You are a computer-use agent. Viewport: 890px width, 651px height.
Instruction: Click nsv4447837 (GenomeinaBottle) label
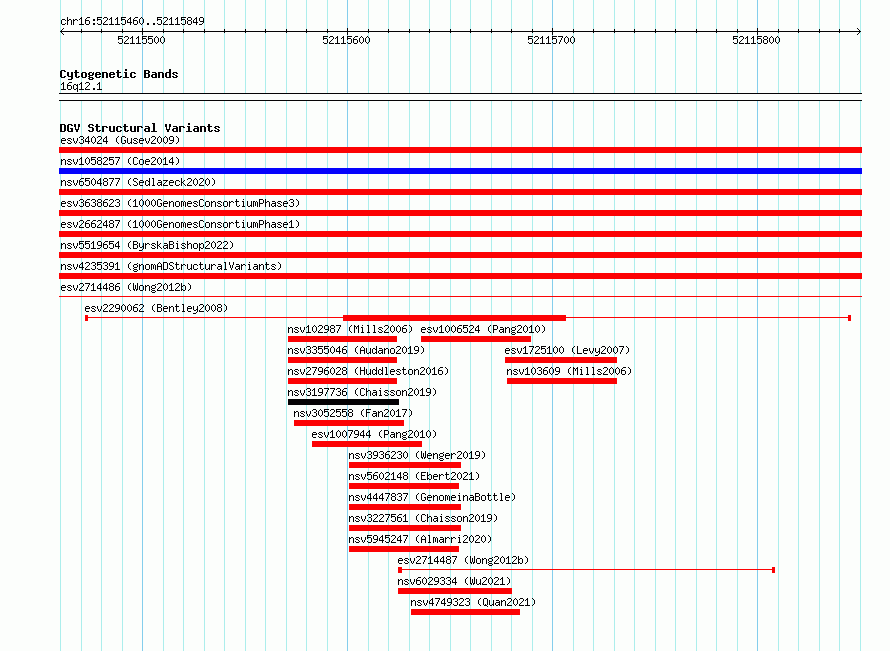pos(432,497)
